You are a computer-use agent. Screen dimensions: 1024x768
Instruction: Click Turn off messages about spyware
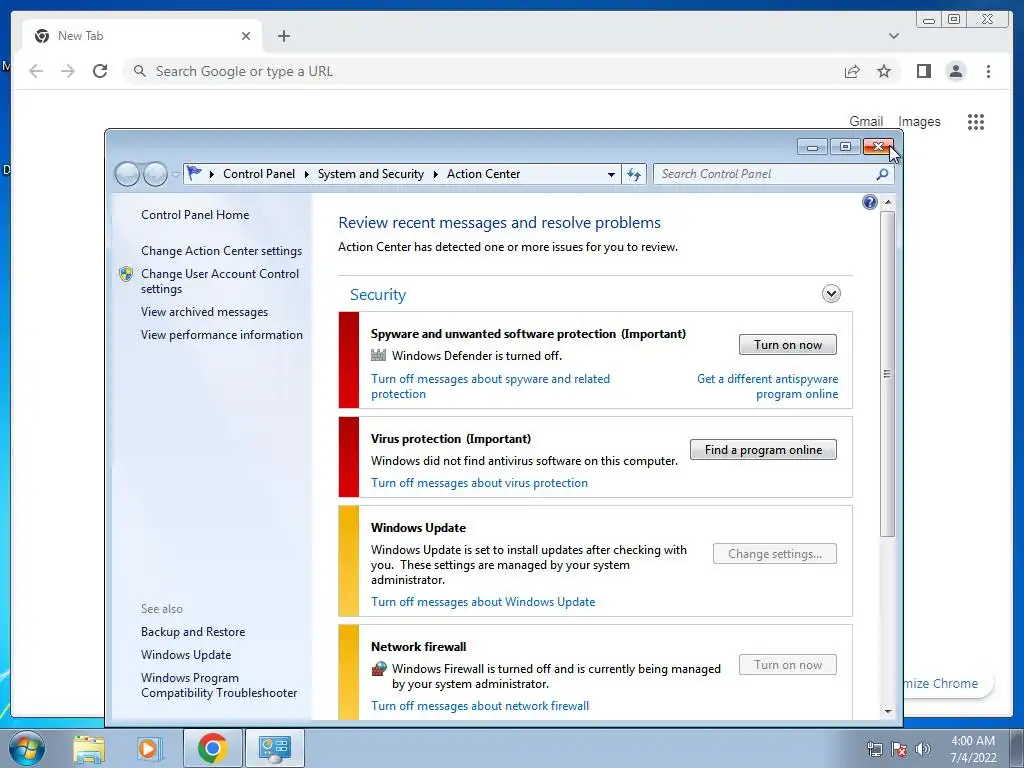(490, 386)
